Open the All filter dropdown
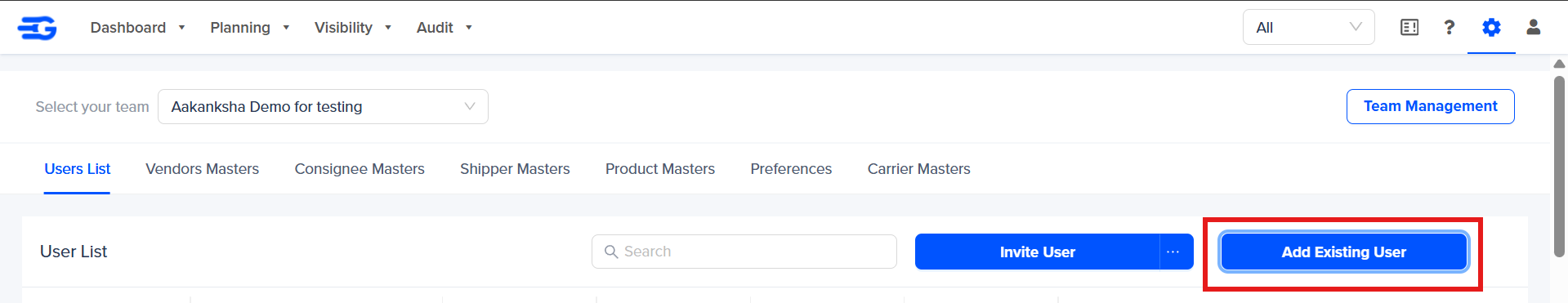 tap(1308, 28)
